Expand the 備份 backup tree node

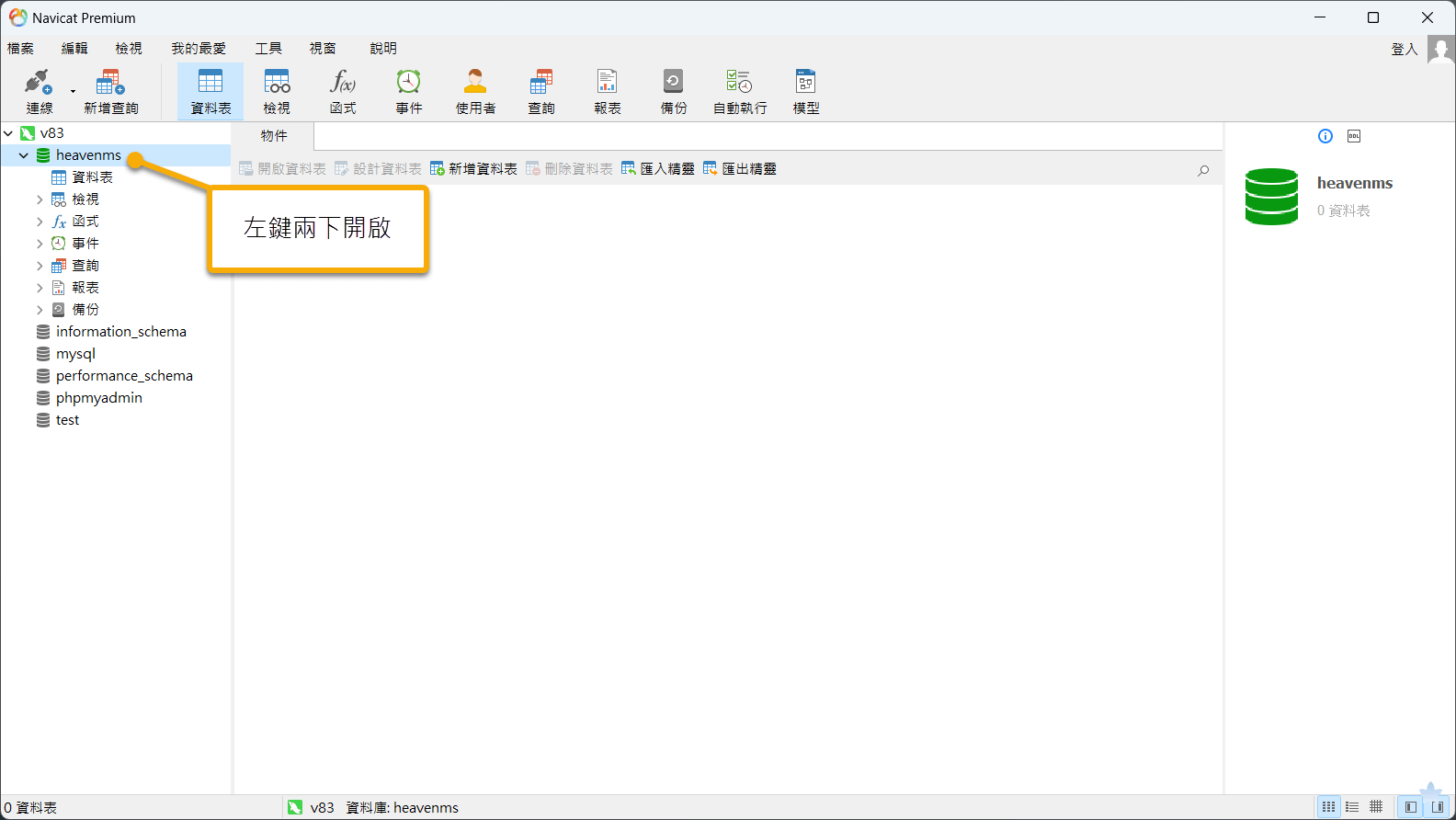point(40,310)
